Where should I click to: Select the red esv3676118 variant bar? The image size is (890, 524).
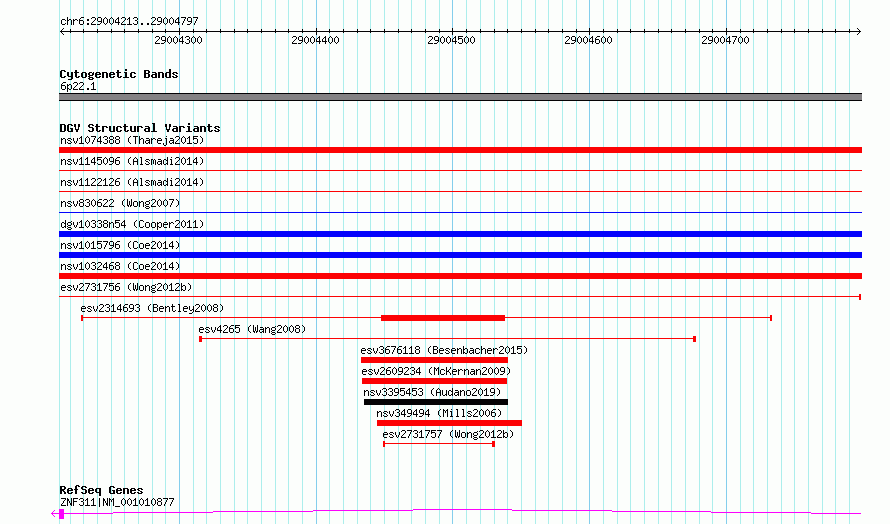pos(434,360)
